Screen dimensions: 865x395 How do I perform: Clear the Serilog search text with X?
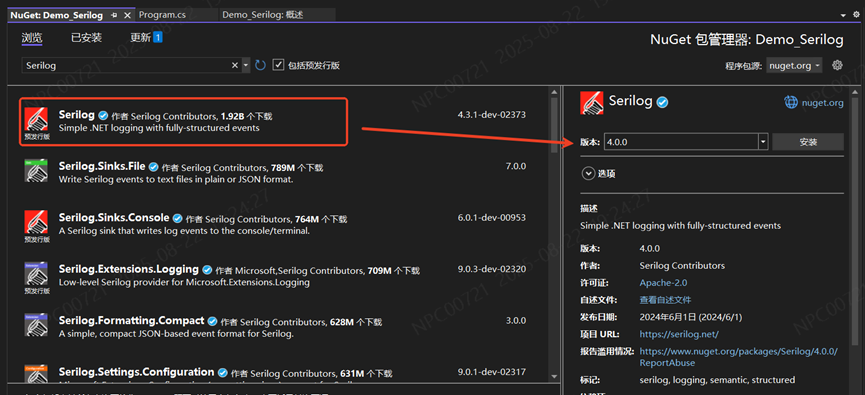pyautogui.click(x=234, y=65)
